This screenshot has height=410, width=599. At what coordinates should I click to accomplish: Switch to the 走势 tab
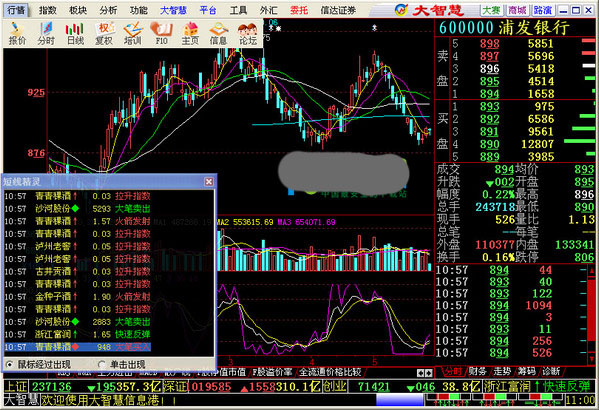coord(502,371)
